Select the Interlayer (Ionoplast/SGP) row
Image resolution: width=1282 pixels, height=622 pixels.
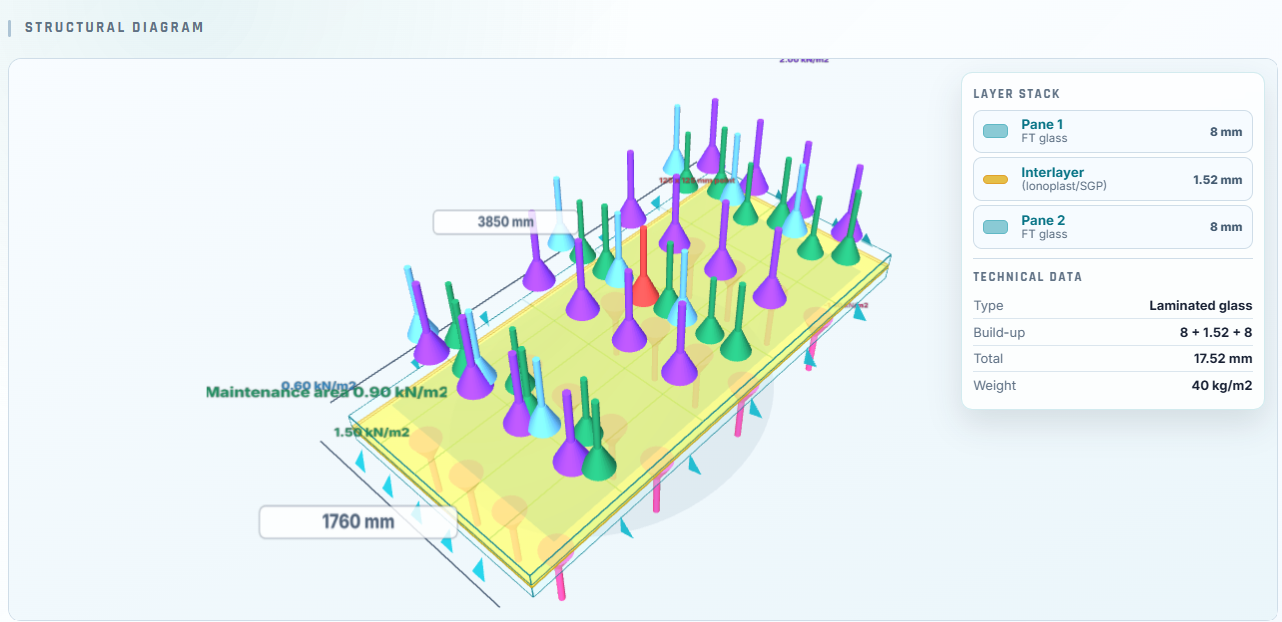point(1112,179)
